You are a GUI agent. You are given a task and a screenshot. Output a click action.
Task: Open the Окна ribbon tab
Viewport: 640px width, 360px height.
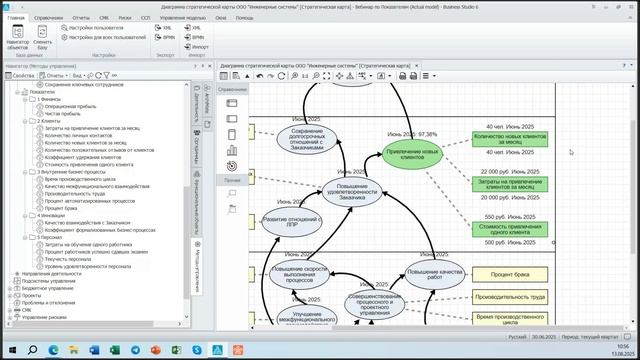[x=220, y=18]
